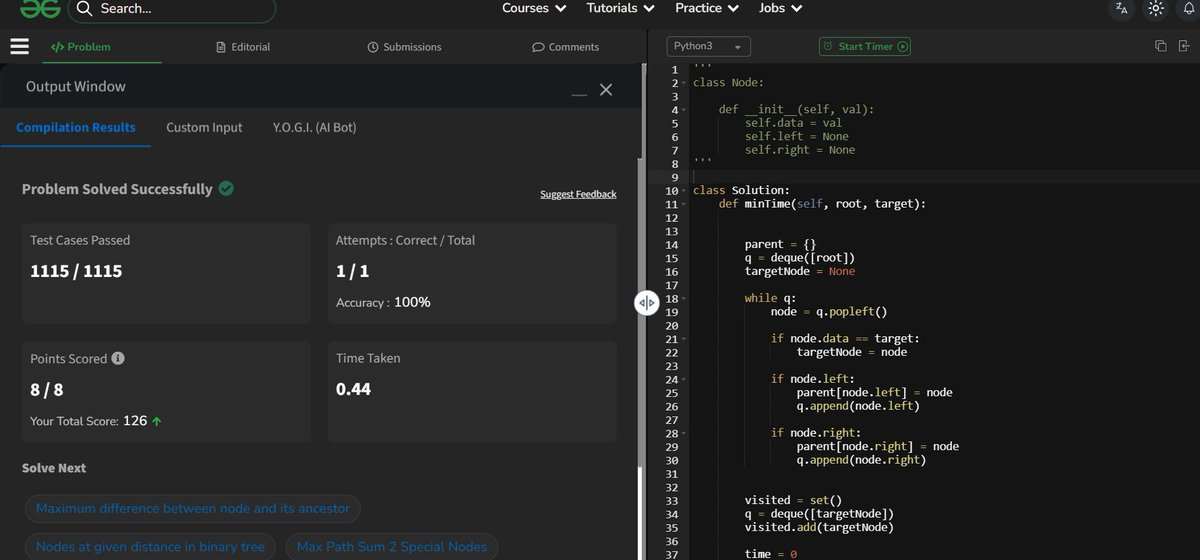Collapse fold arrow on line 21
The height and width of the screenshot is (560, 1200).
686,339
